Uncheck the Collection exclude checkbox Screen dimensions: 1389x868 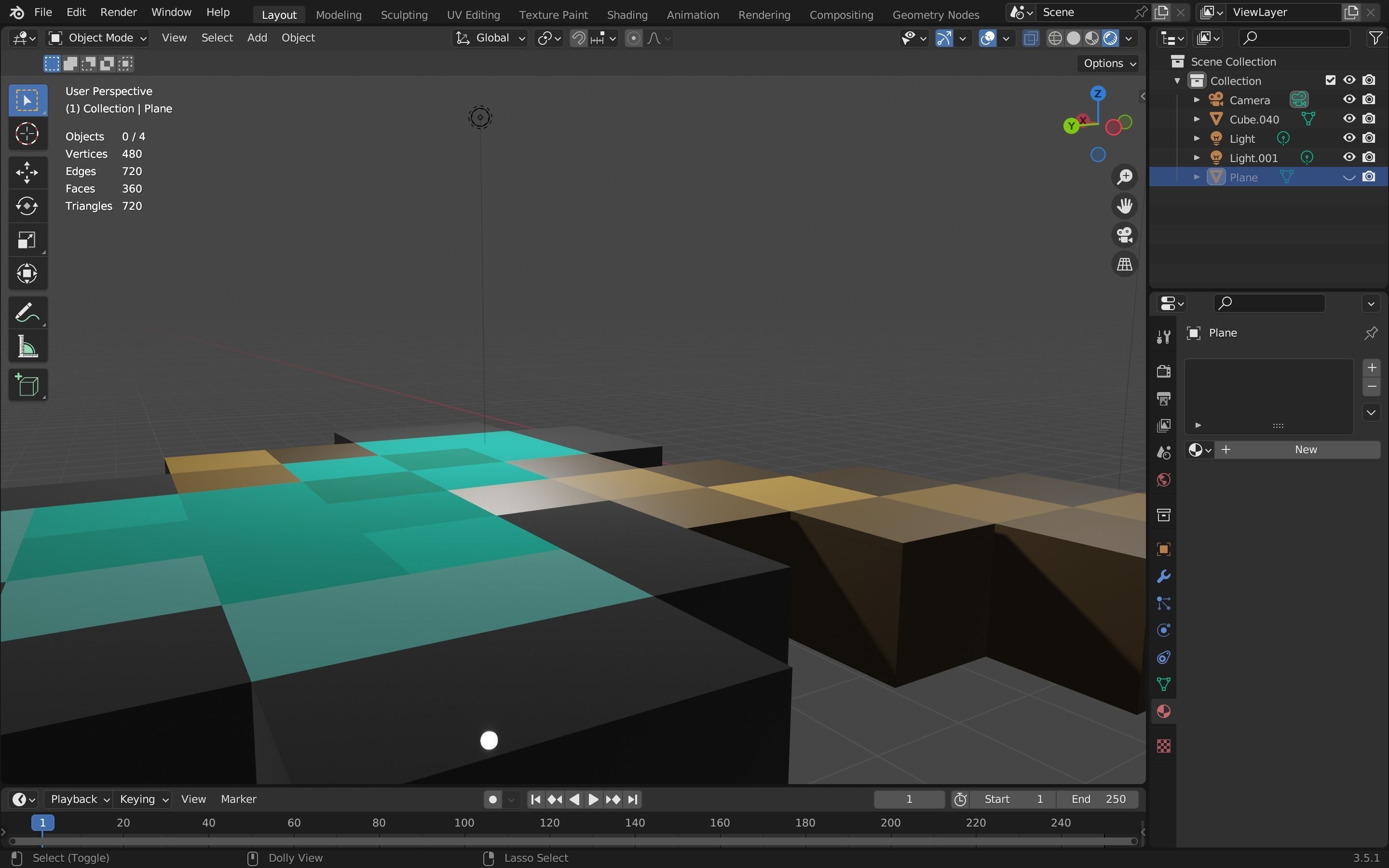[1330, 81]
